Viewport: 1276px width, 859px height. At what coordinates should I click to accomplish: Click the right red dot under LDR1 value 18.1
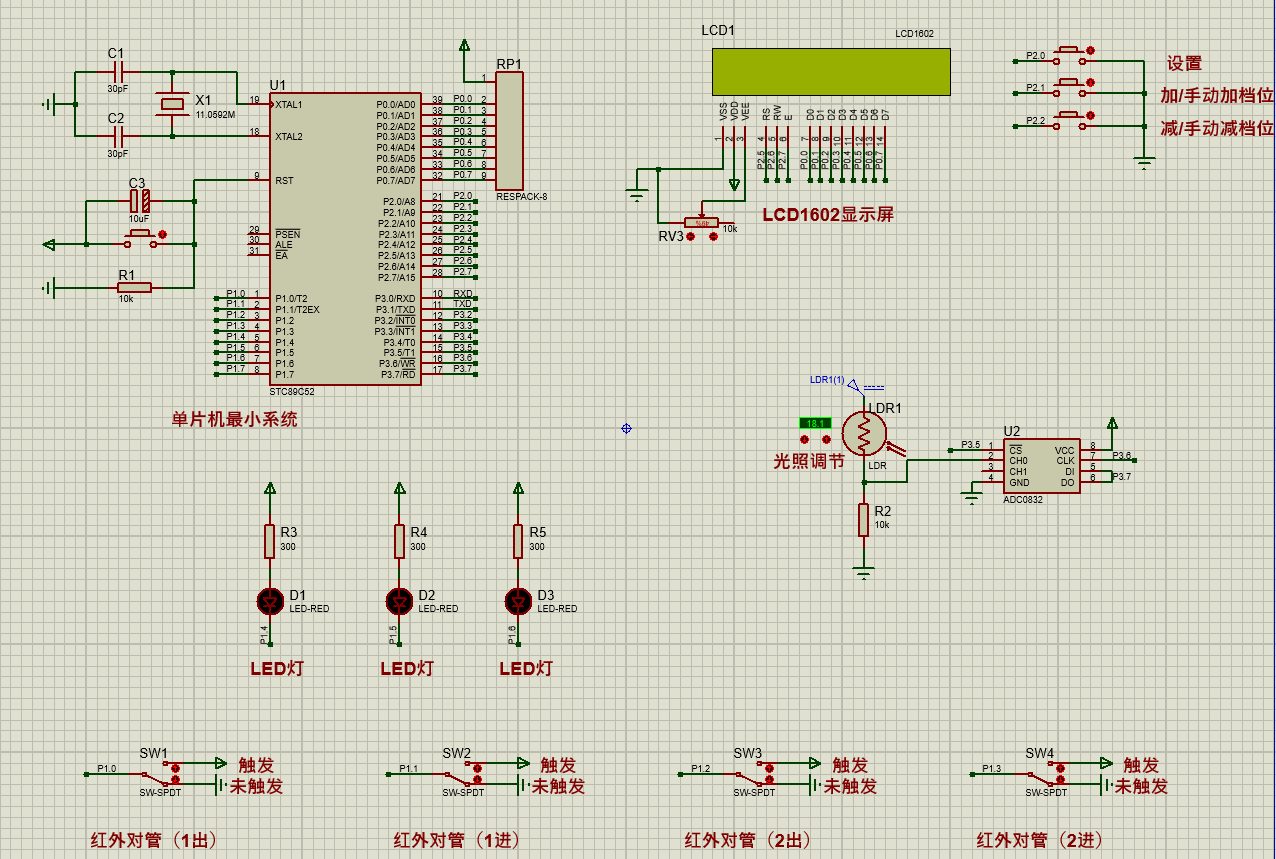827,439
